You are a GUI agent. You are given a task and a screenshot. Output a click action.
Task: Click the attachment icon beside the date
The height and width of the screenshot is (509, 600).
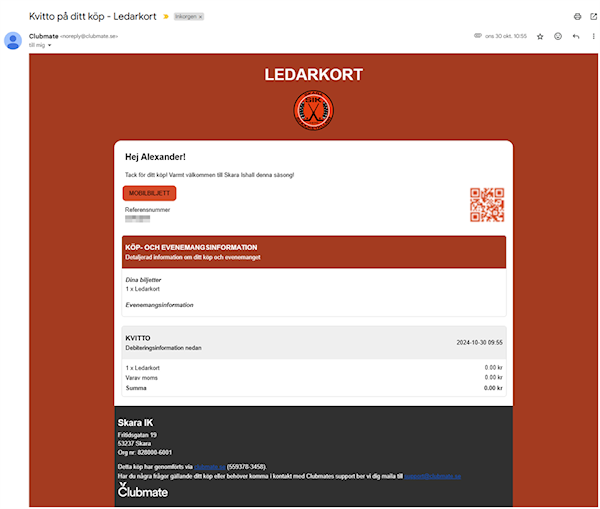[478, 36]
